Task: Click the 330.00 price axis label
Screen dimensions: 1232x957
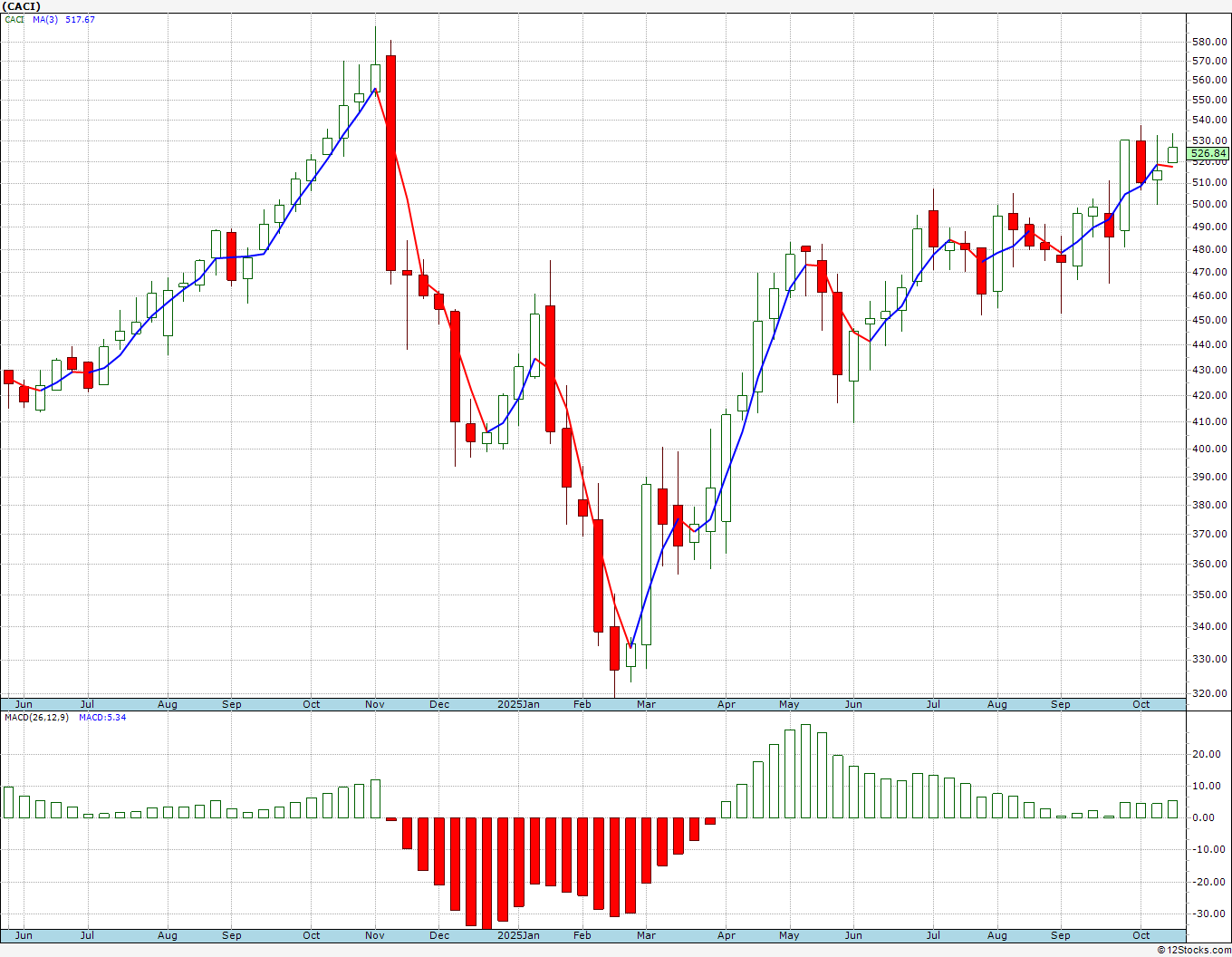Action: pos(1210,659)
